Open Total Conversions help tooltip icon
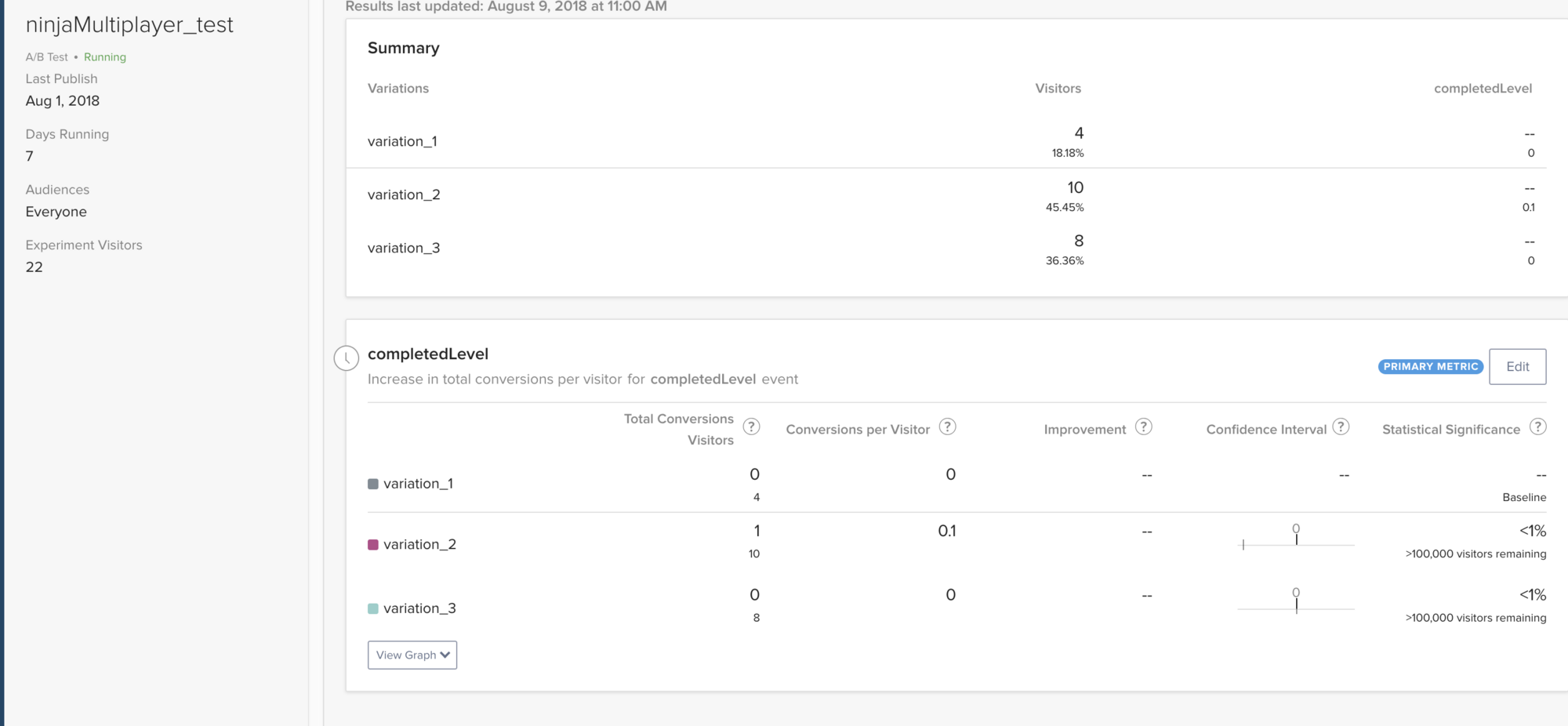1568x726 pixels. pyautogui.click(x=751, y=427)
